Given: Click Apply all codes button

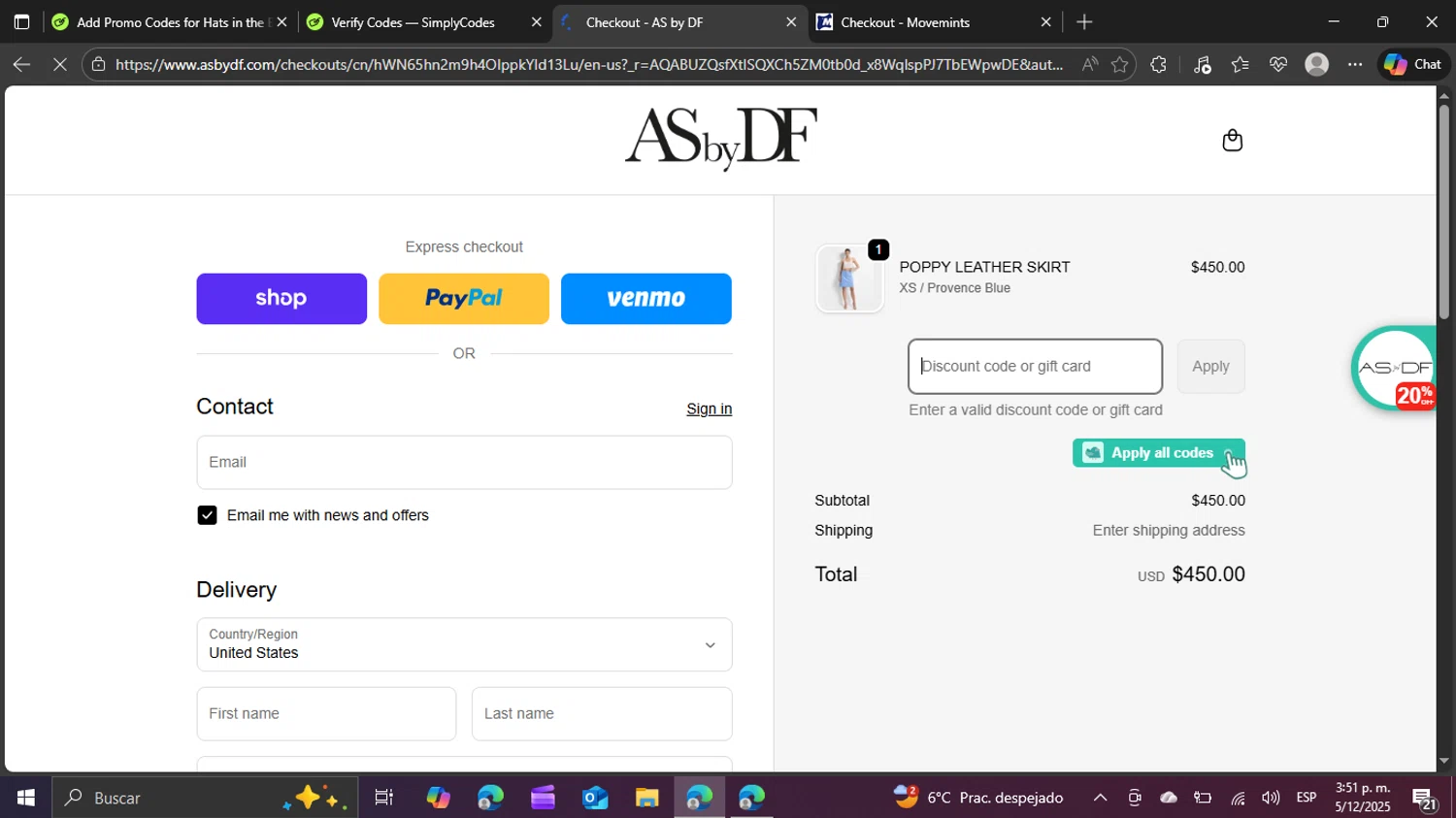Looking at the screenshot, I should pos(1158,453).
